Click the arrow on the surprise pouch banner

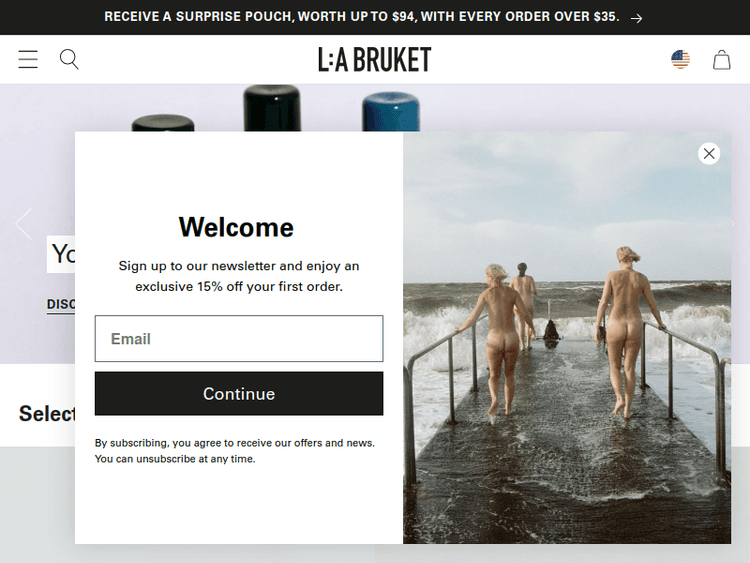pyautogui.click(x=636, y=18)
